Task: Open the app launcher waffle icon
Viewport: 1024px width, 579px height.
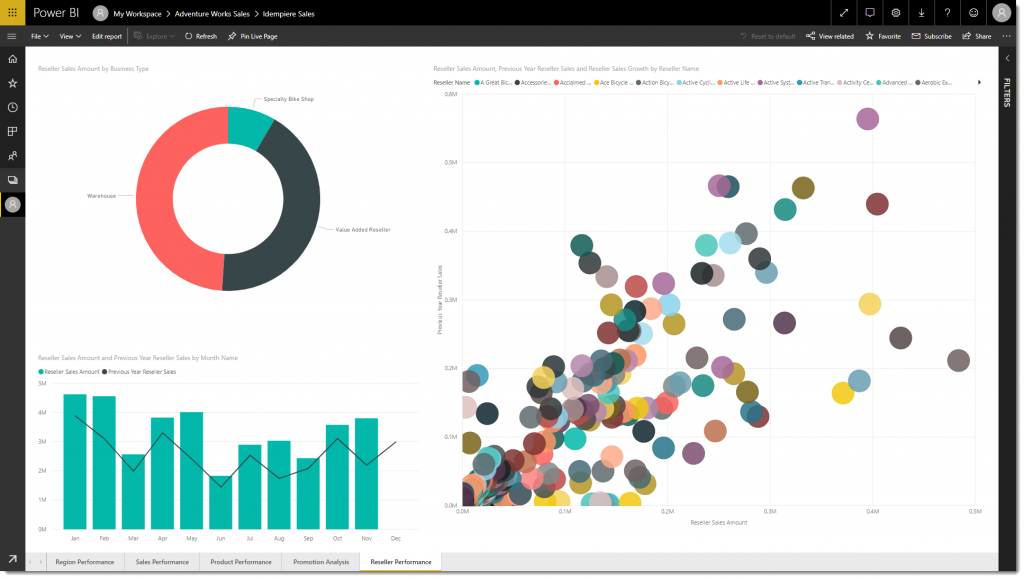Action: click(x=12, y=13)
